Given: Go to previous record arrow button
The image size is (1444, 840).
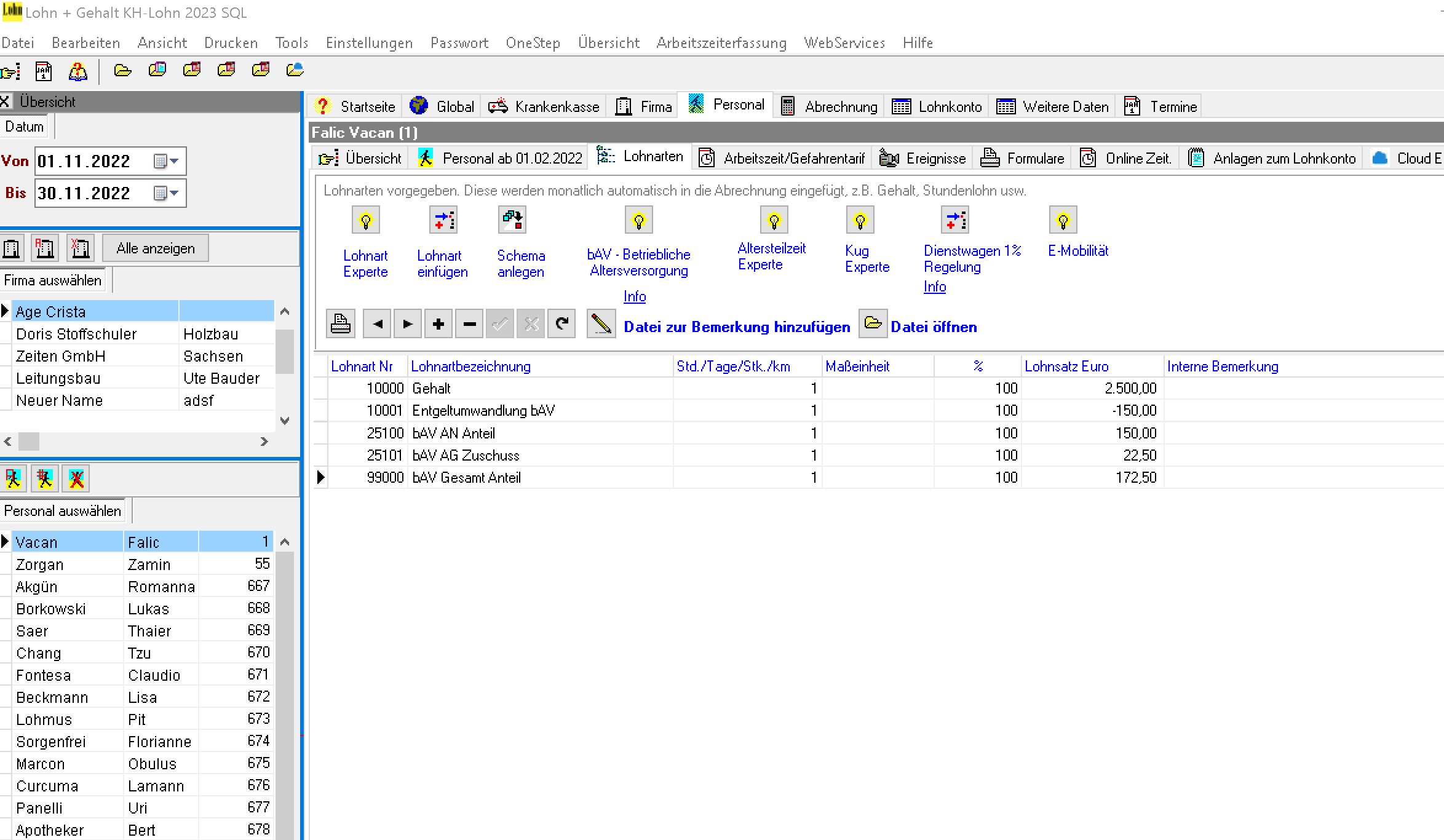Looking at the screenshot, I should (x=378, y=324).
